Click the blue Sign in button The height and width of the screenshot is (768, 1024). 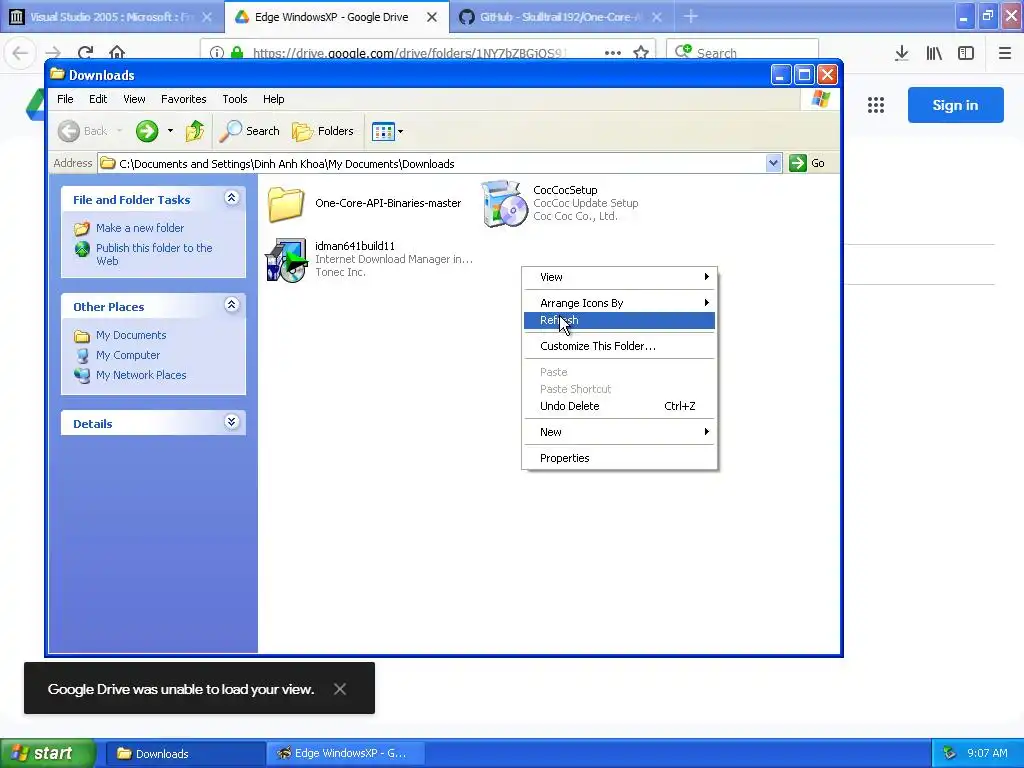pos(955,105)
